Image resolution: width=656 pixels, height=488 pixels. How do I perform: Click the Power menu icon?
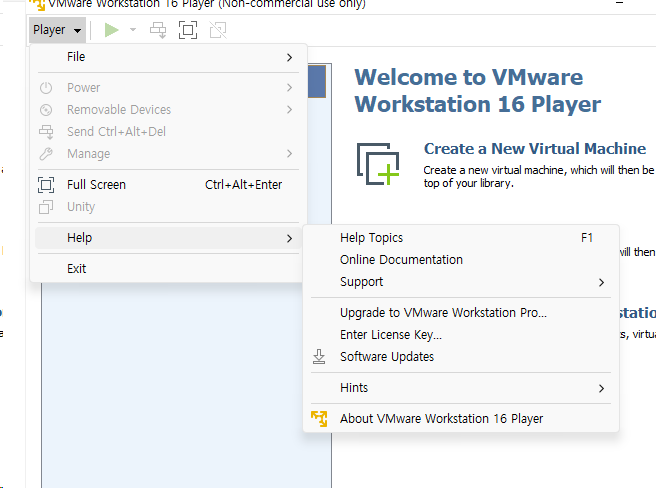(x=46, y=87)
